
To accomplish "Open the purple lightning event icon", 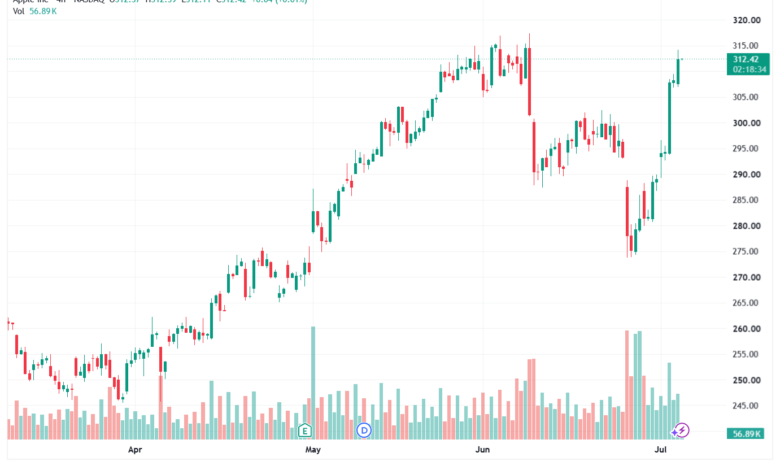I will pos(681,430).
